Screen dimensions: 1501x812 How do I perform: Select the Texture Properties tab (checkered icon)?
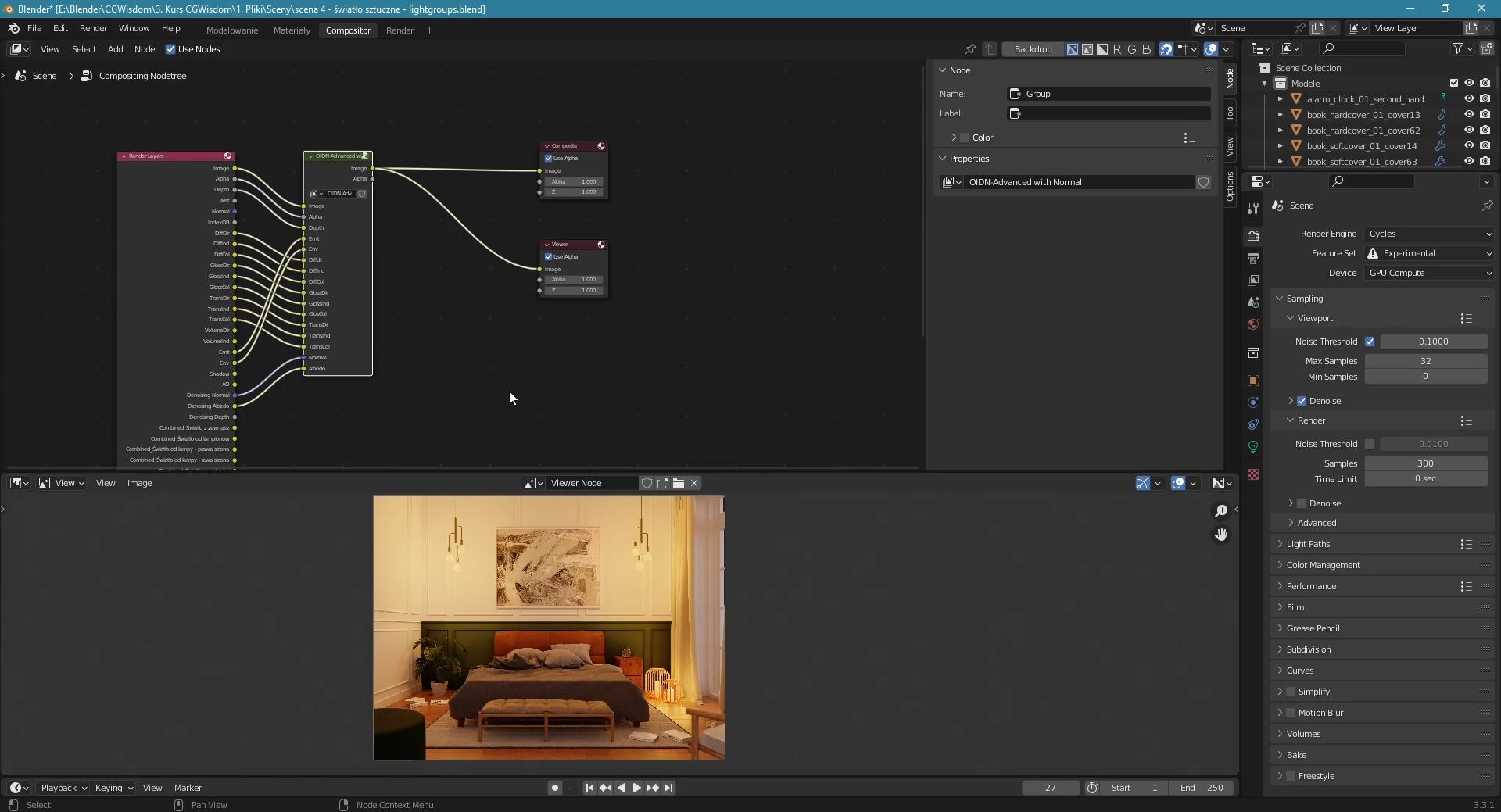[1254, 474]
